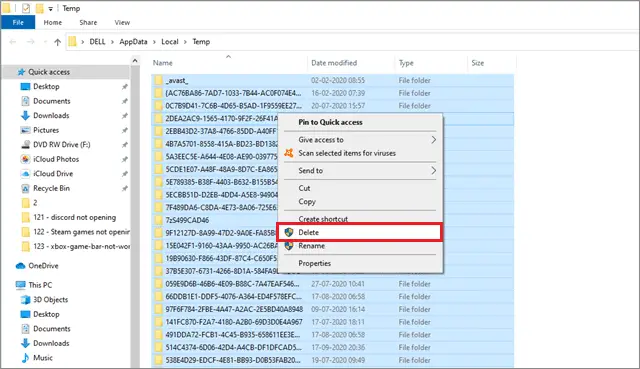The image size is (640, 369).
Task: Click the 538E4D29-EDCF-4E81 folder icon
Action: coord(158,360)
